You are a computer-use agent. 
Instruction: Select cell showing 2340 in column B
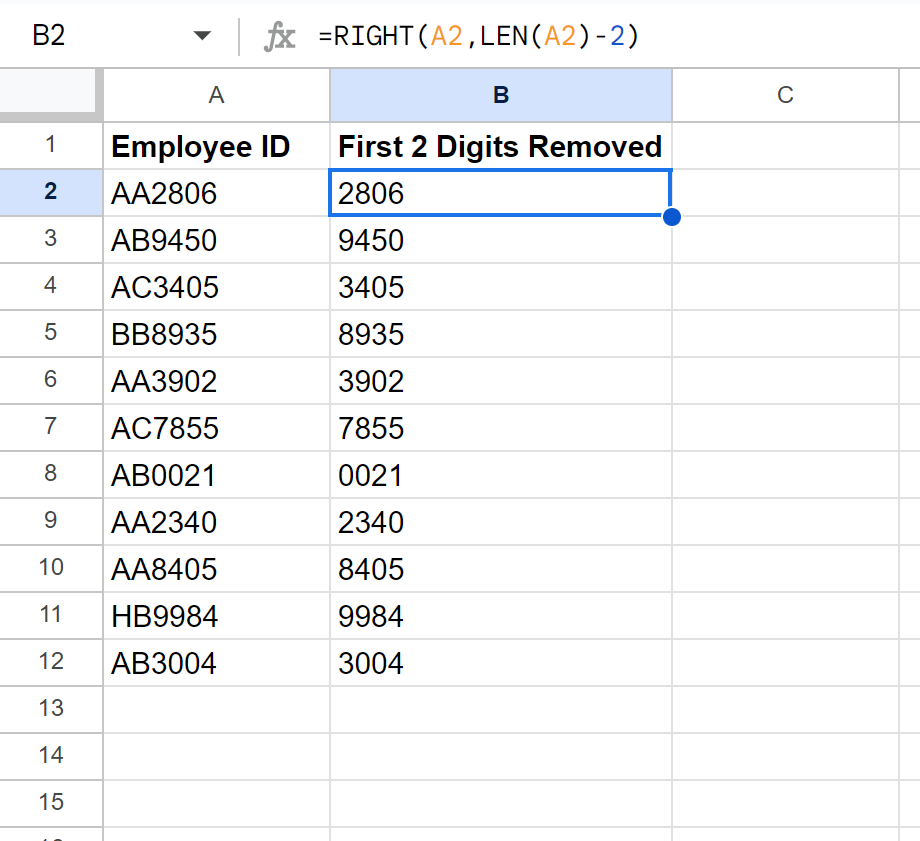[x=501, y=522]
